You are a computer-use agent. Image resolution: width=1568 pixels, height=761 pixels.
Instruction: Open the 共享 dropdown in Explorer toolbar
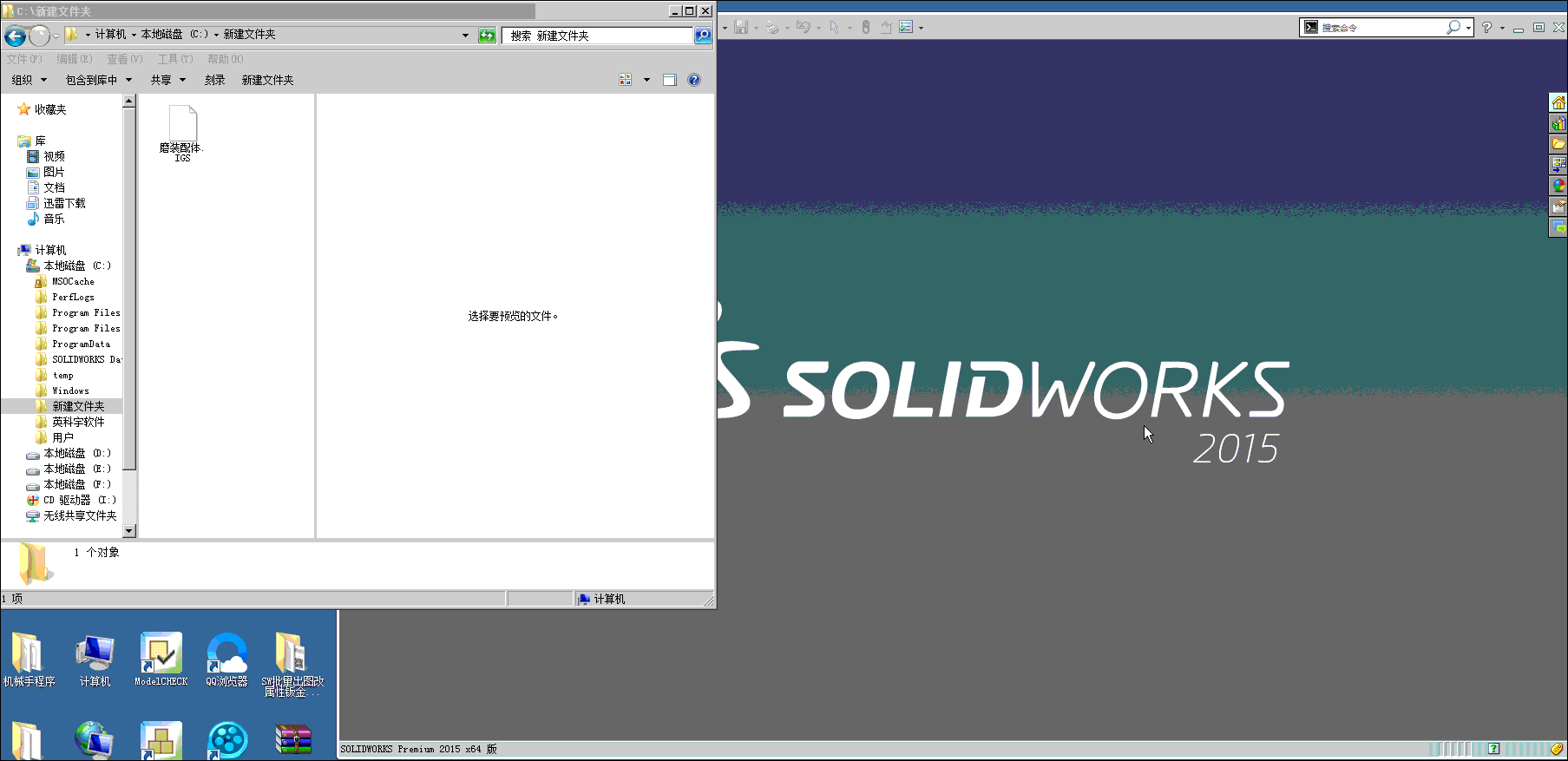[x=168, y=80]
